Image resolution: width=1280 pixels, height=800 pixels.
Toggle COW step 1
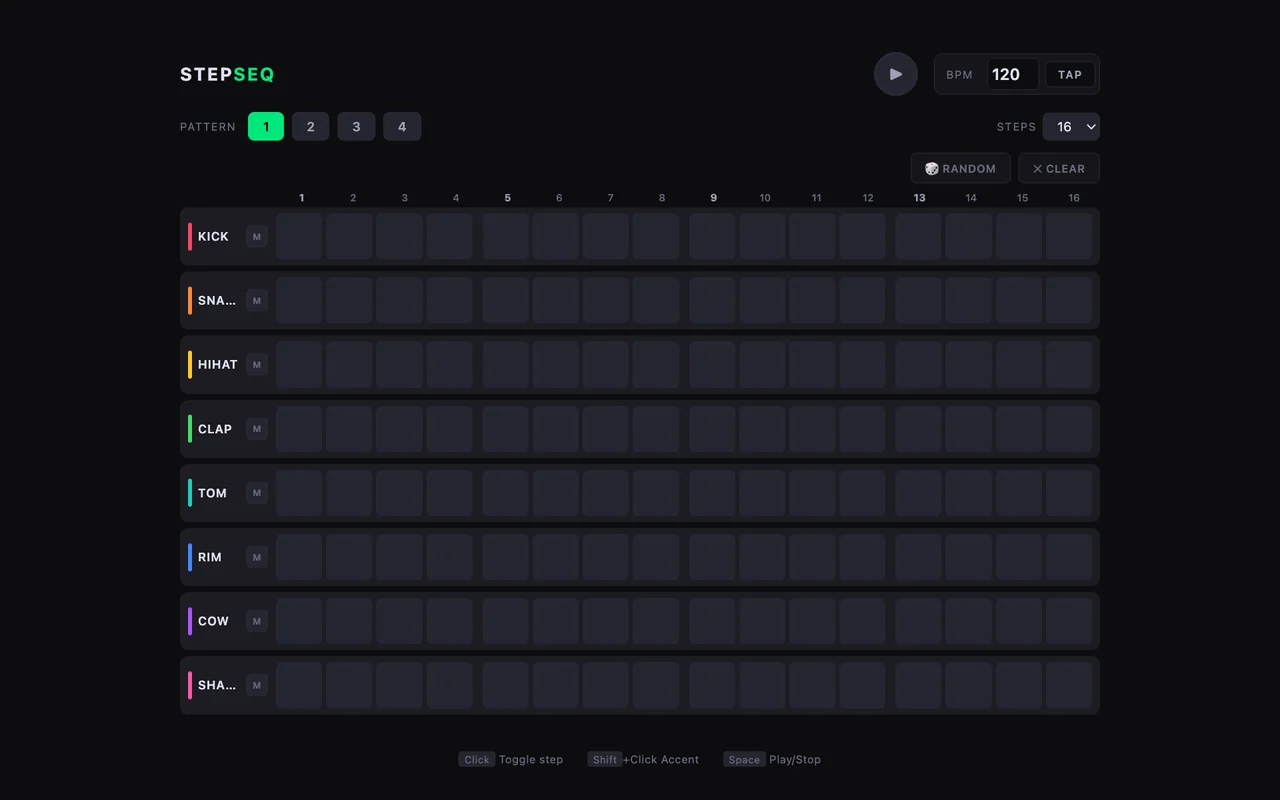(299, 621)
